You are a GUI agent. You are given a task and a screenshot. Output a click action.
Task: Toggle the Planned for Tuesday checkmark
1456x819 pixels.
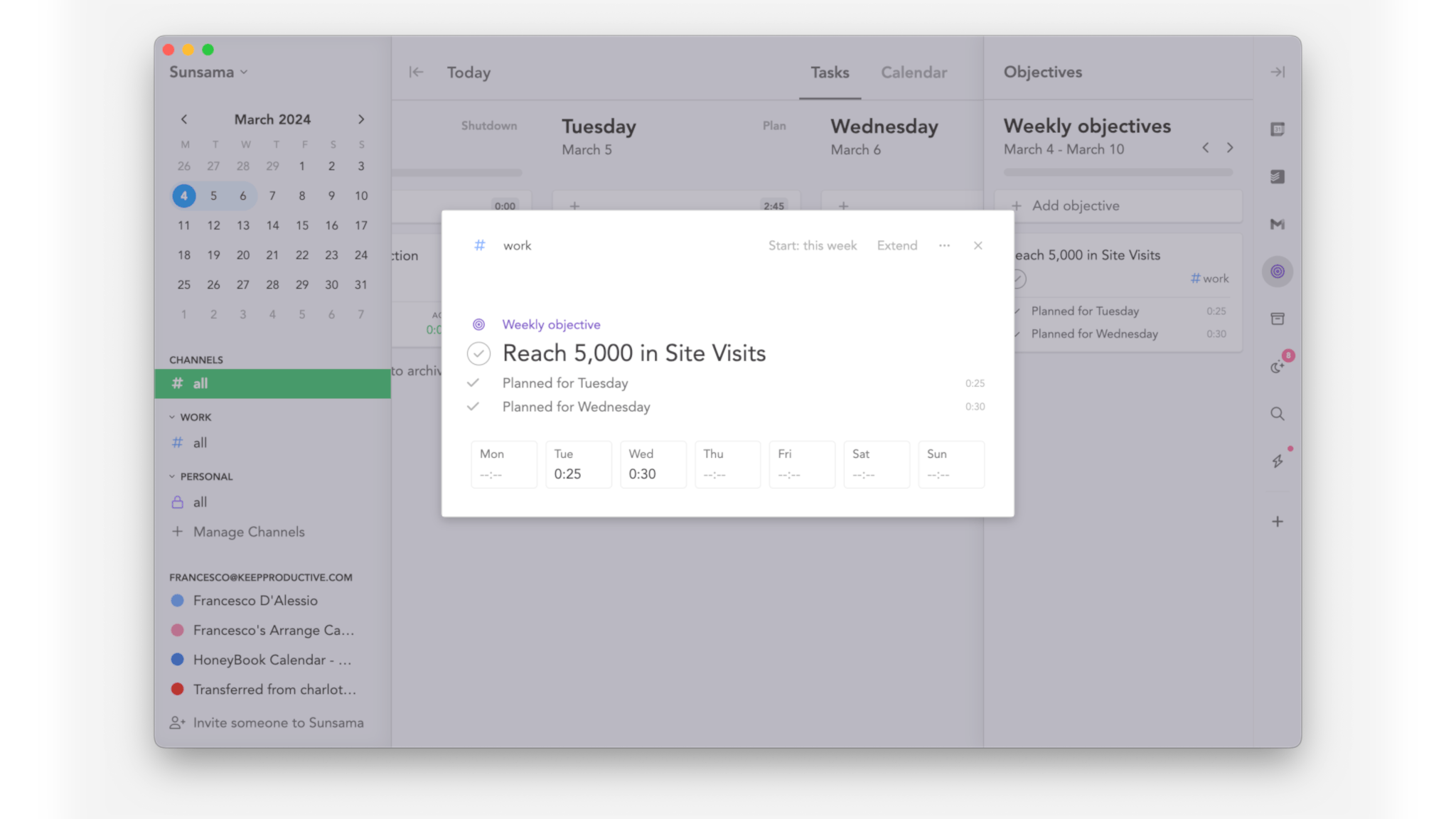473,383
